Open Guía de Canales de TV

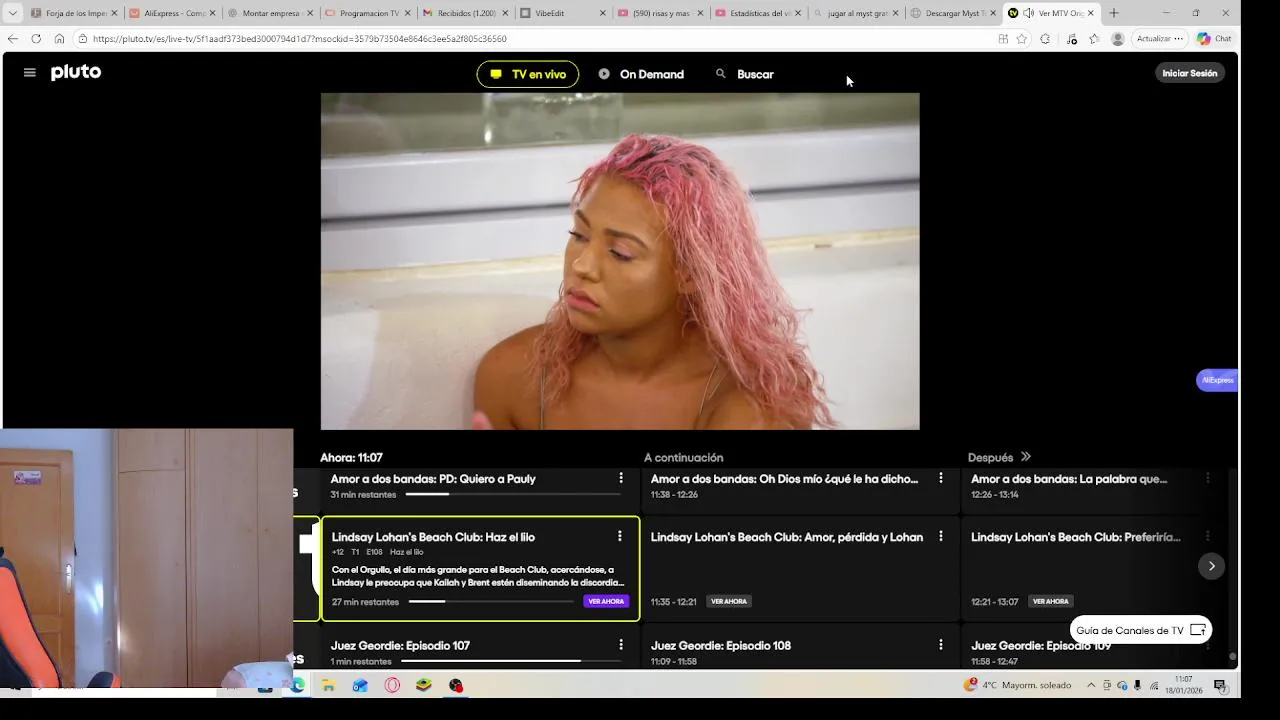point(1141,630)
